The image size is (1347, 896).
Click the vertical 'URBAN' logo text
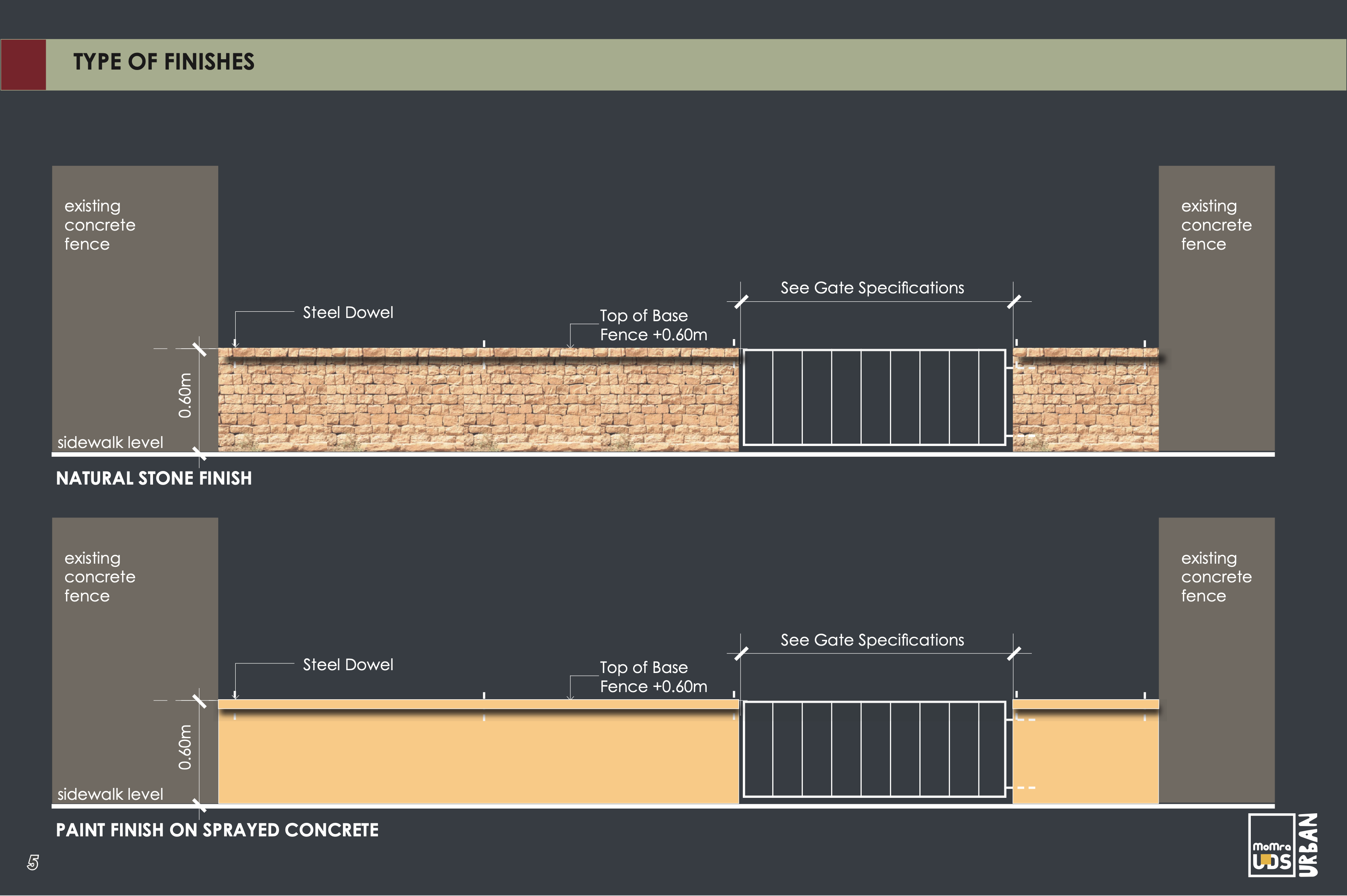tap(1308, 845)
